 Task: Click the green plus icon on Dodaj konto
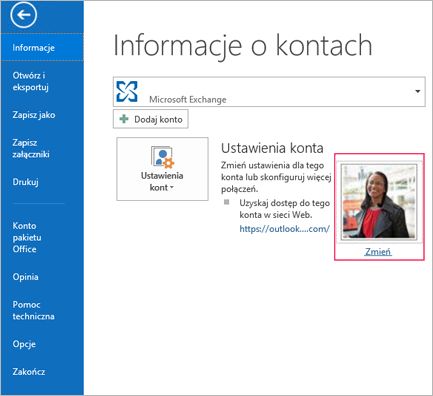click(124, 119)
